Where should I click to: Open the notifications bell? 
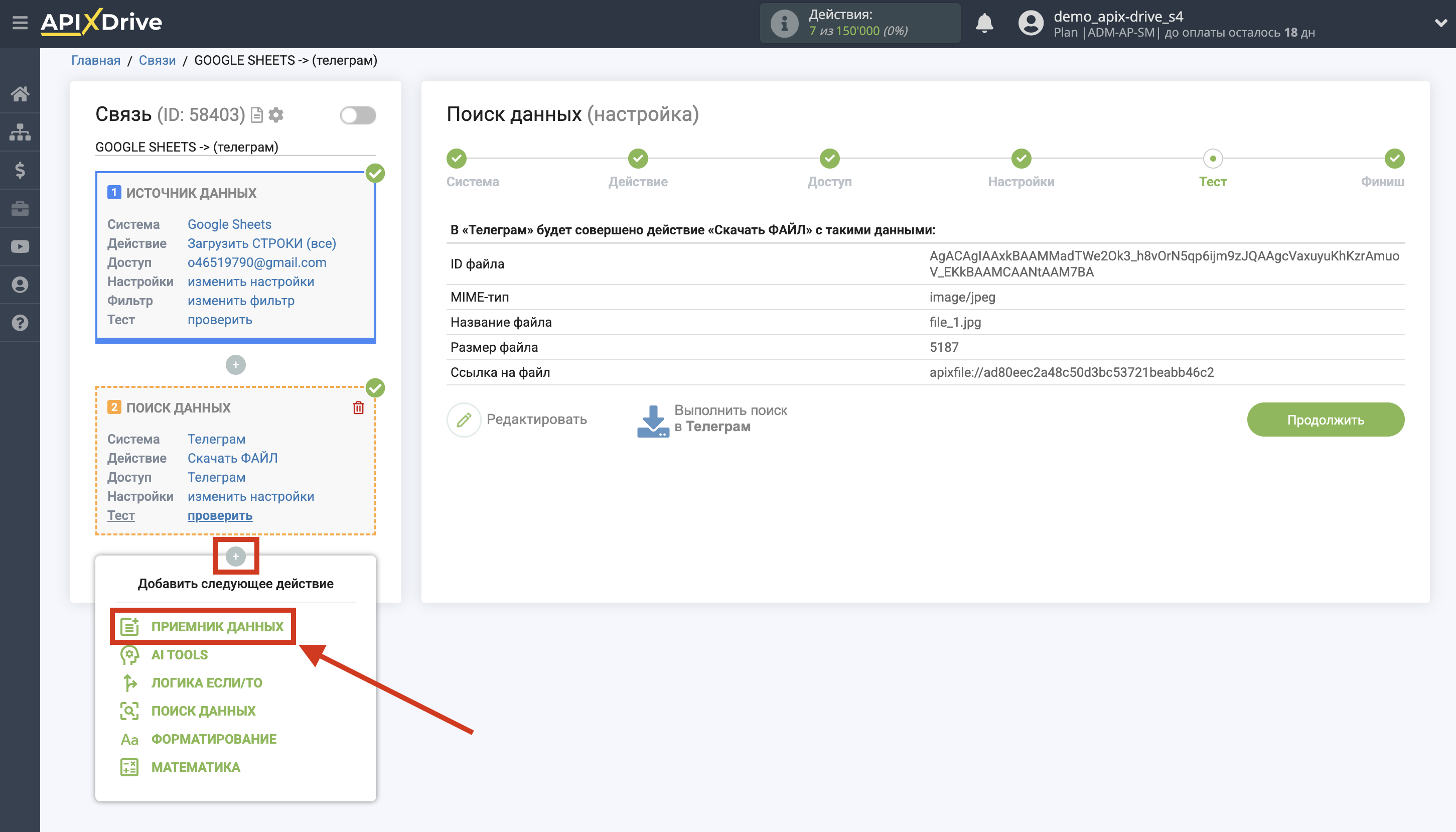pyautogui.click(x=985, y=23)
